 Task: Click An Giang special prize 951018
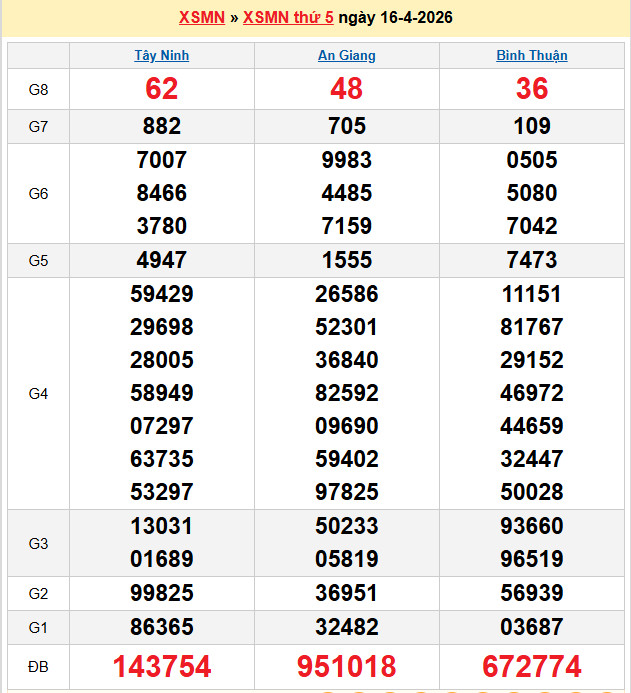[347, 666]
